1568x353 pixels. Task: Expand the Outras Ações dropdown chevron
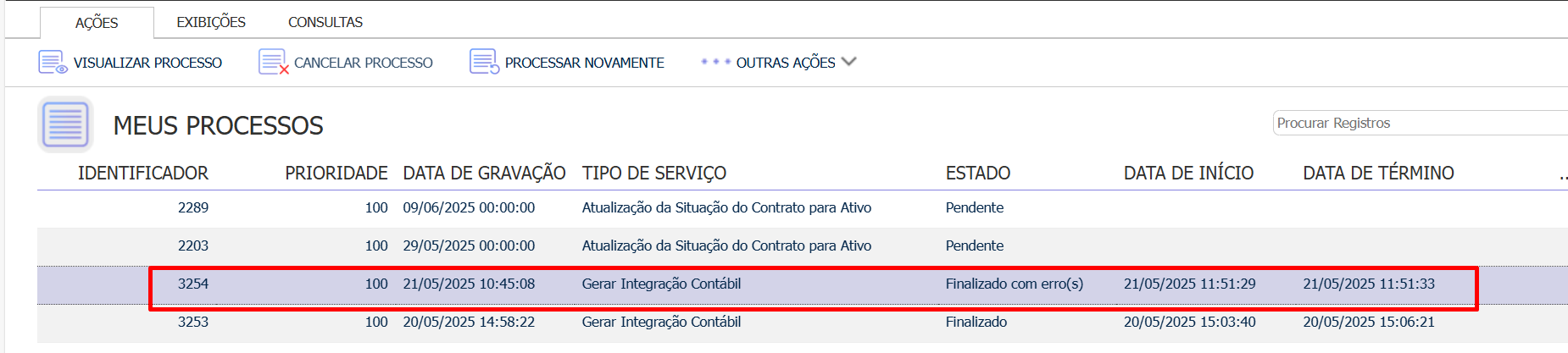(849, 62)
